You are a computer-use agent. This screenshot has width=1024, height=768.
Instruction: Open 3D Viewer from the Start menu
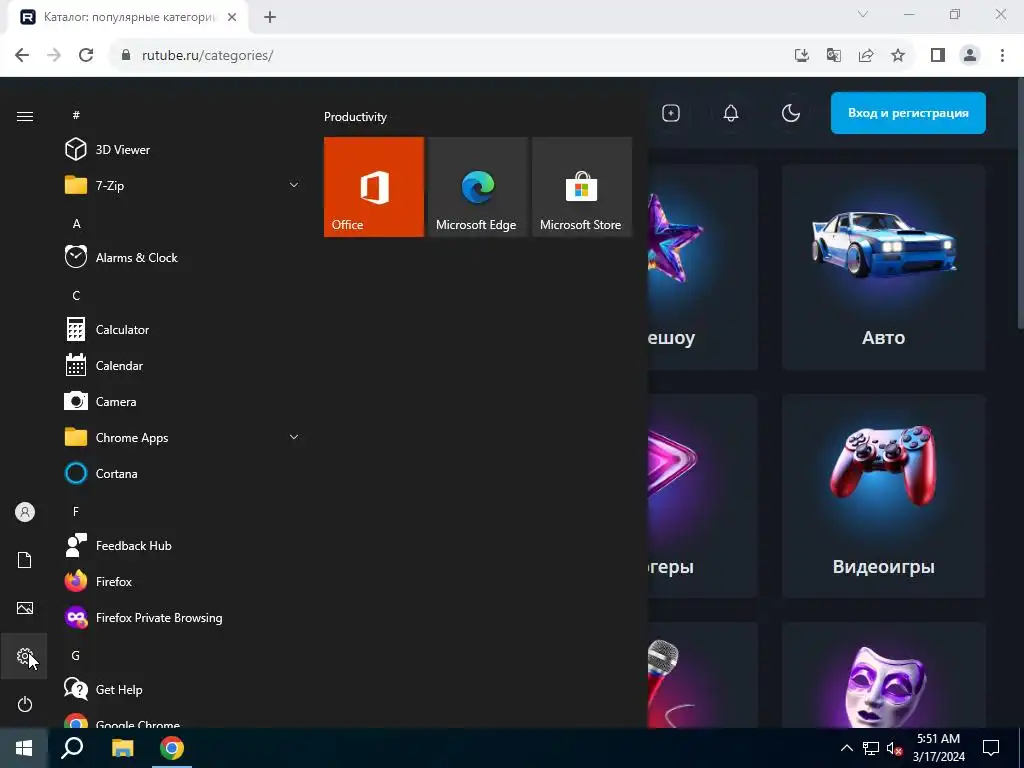coord(183,150)
